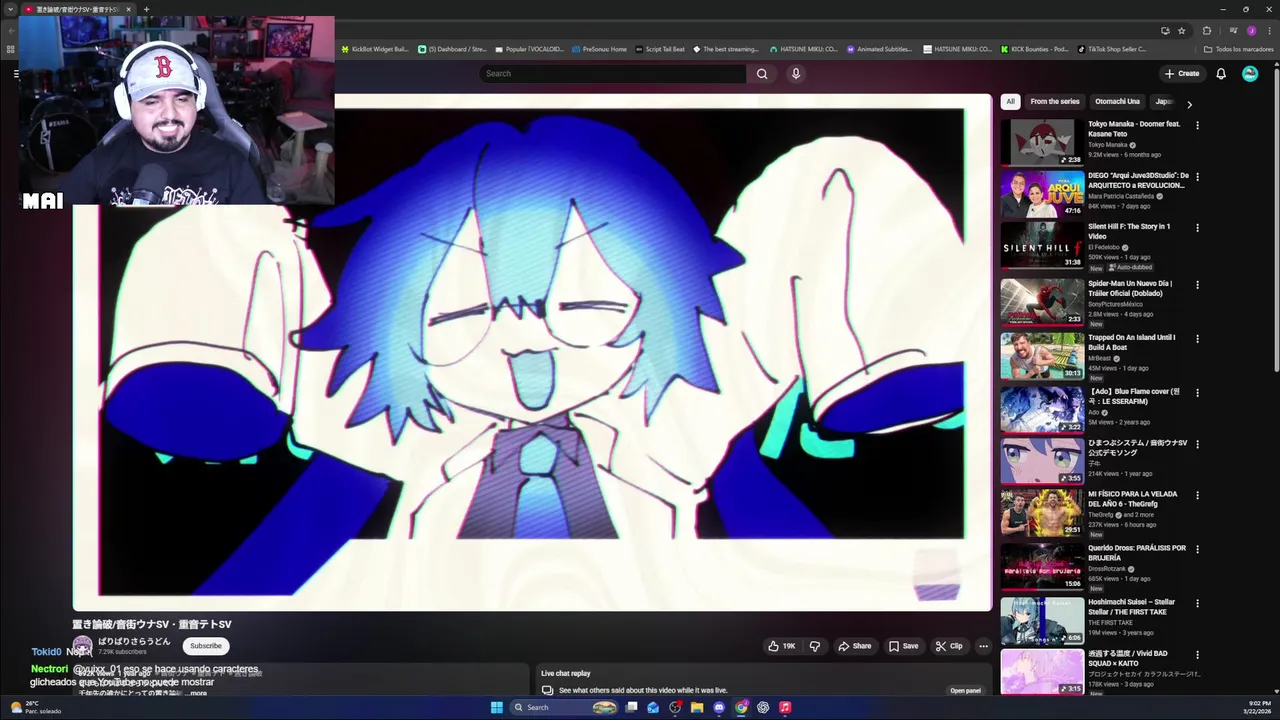This screenshot has width=1280, height=720.
Task: Expand the video description with ...more
Action: click(x=197, y=693)
